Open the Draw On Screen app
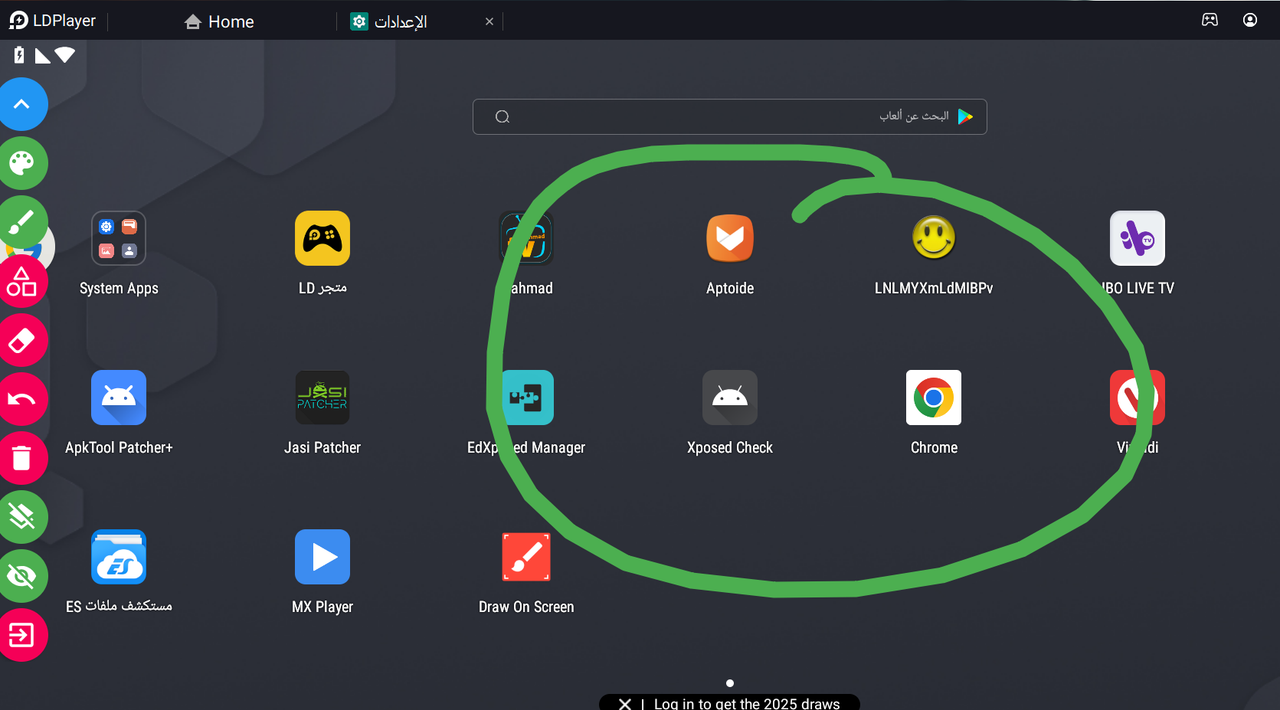 (526, 557)
